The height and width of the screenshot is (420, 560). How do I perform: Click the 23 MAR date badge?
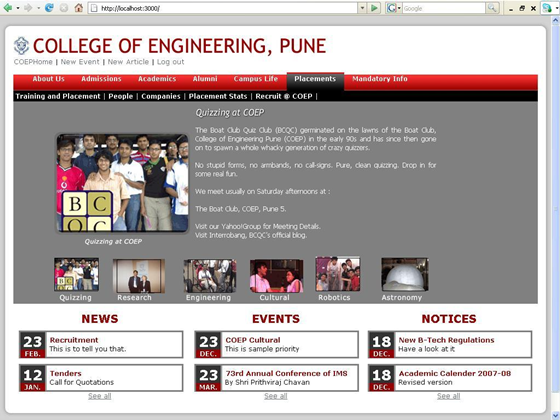point(208,378)
